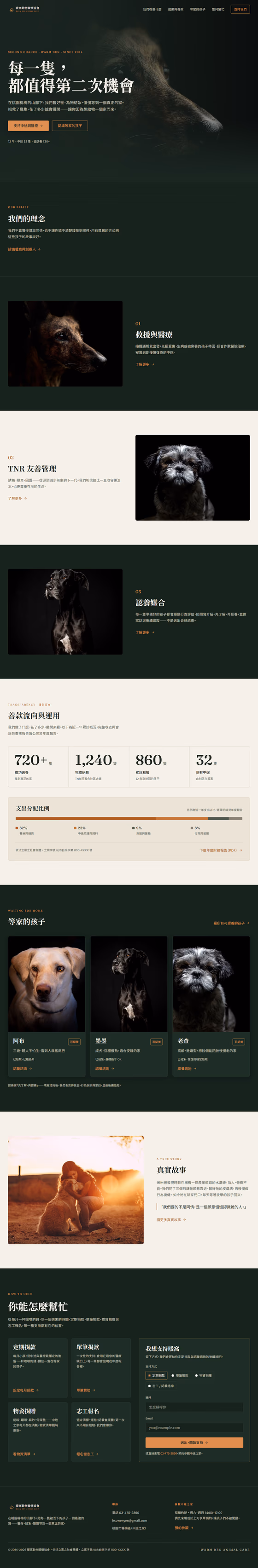Click 了解更多 under 救援與醫療

point(145,365)
